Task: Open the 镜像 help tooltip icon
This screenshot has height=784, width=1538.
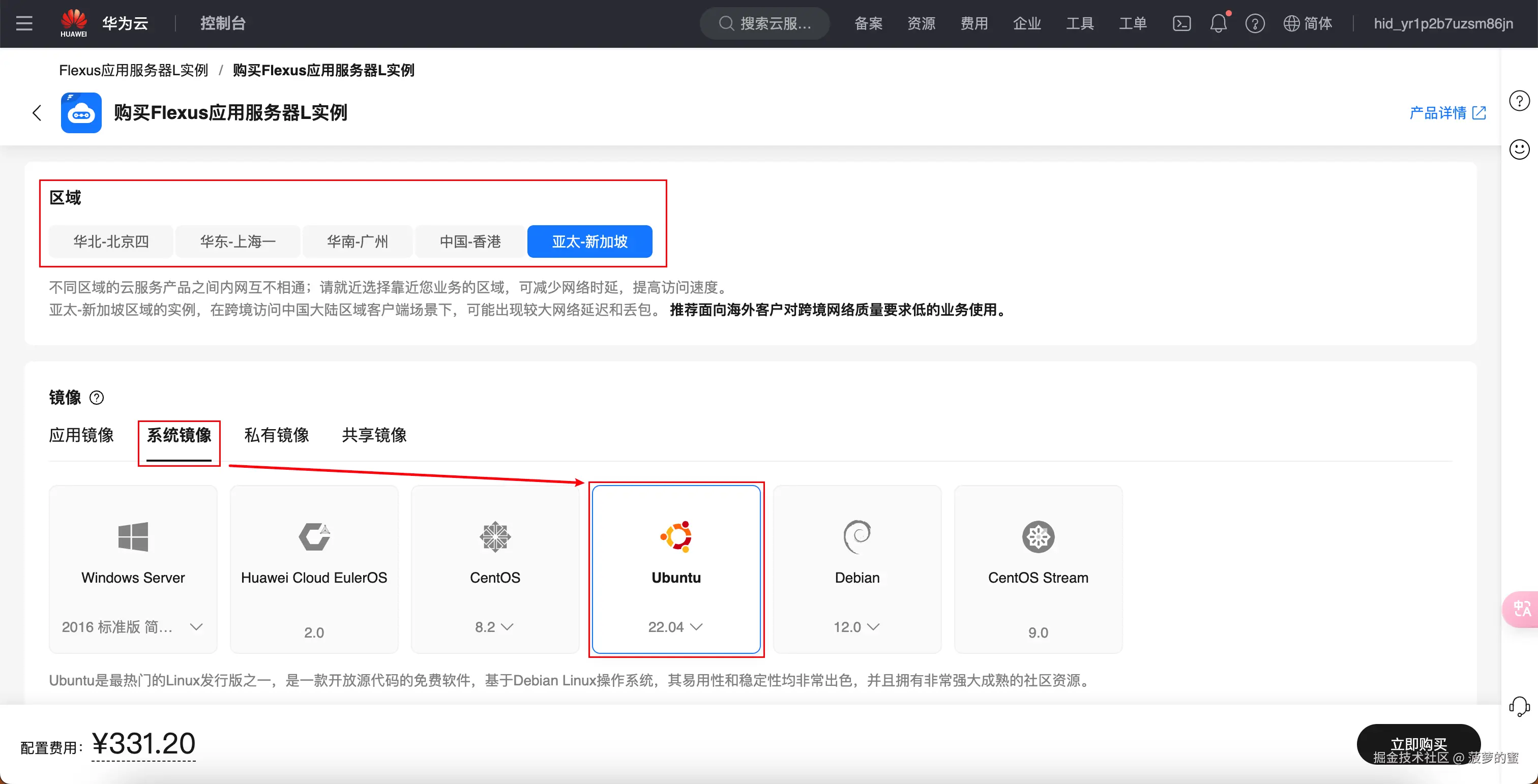Action: (97, 398)
